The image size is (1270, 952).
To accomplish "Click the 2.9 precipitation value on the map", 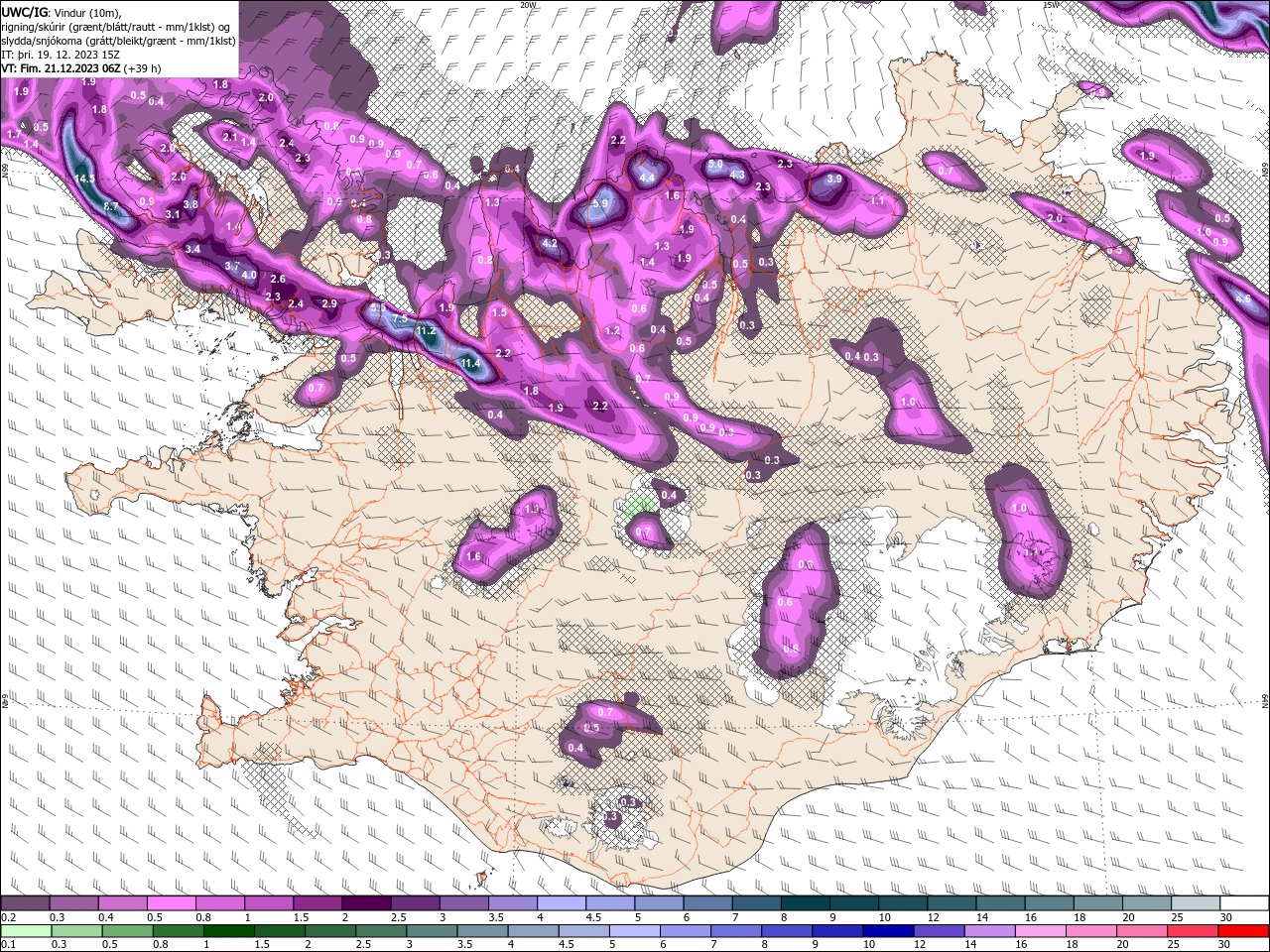I will click(329, 303).
